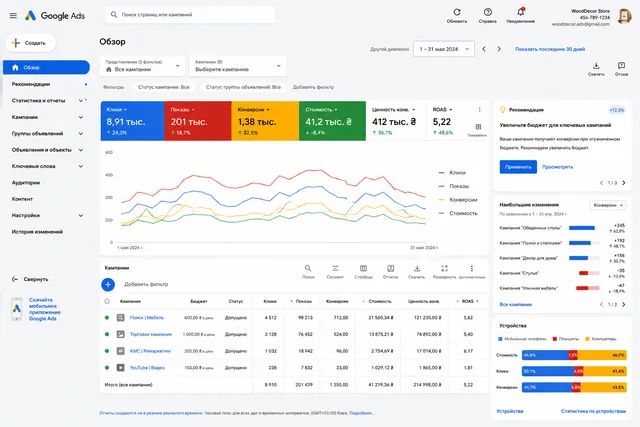Select Обзор in the sidebar
Image resolution: width=640 pixels, height=427 pixels.
click(46, 67)
